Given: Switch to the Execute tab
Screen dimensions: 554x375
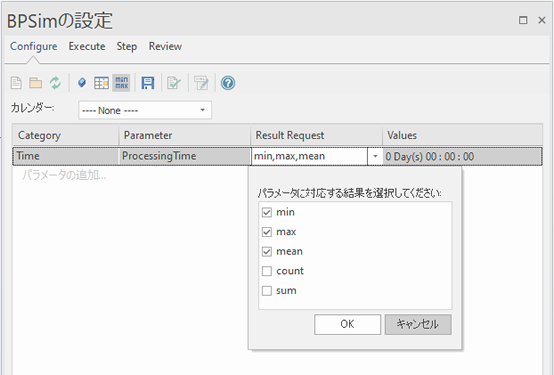Looking at the screenshot, I should pyautogui.click(x=87, y=46).
